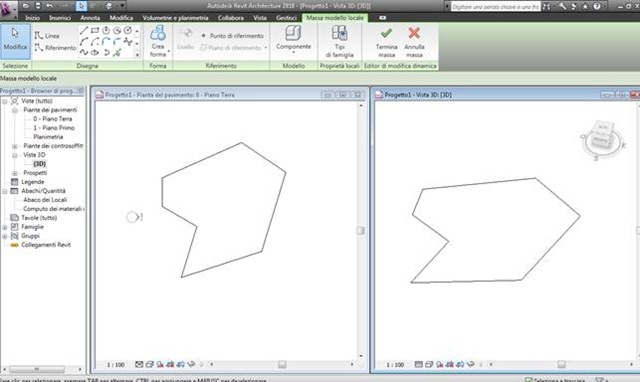640x382 pixels.
Task: Click the 1:100 scale in the 3D view
Action: tap(395, 364)
